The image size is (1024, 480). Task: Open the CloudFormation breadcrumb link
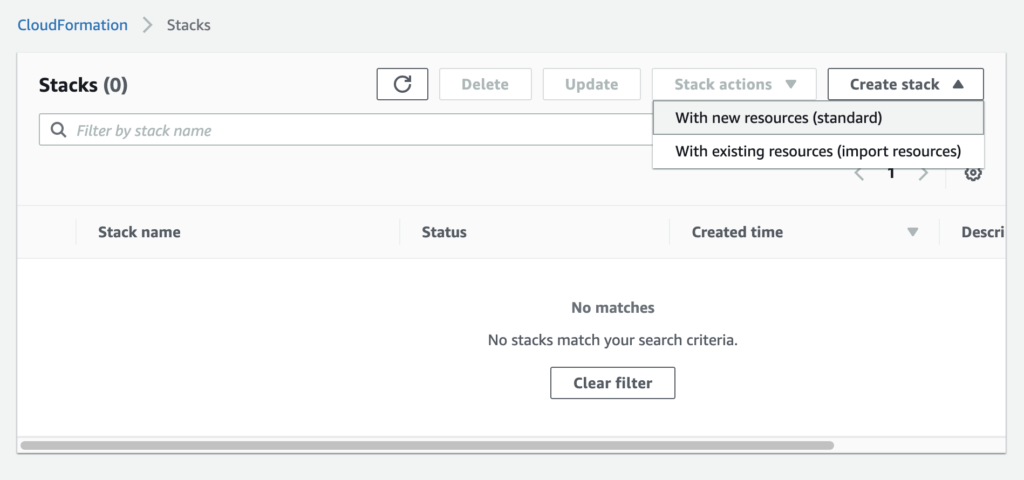click(x=72, y=25)
